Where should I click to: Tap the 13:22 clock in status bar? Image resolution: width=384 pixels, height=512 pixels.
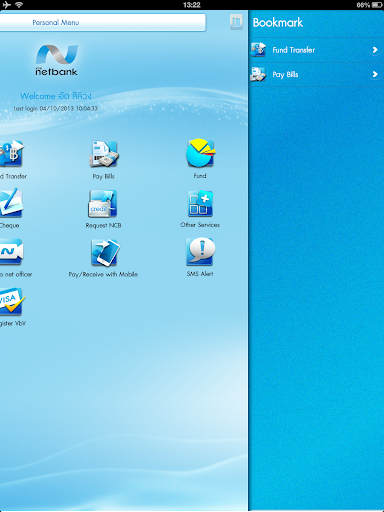(x=192, y=5)
